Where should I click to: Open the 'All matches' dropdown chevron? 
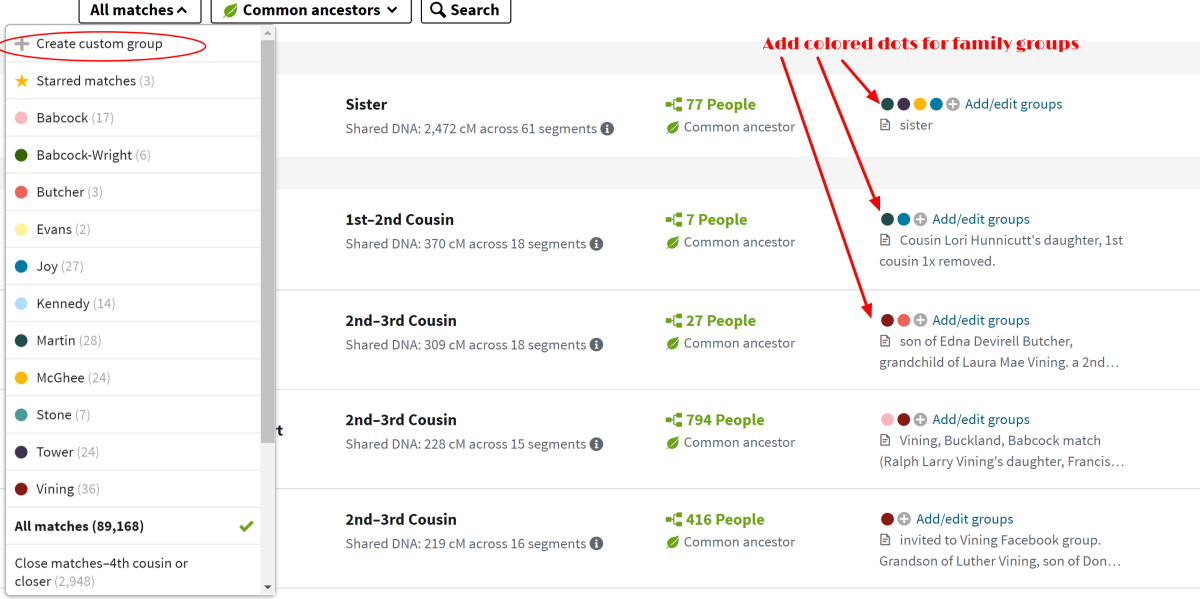(x=183, y=10)
